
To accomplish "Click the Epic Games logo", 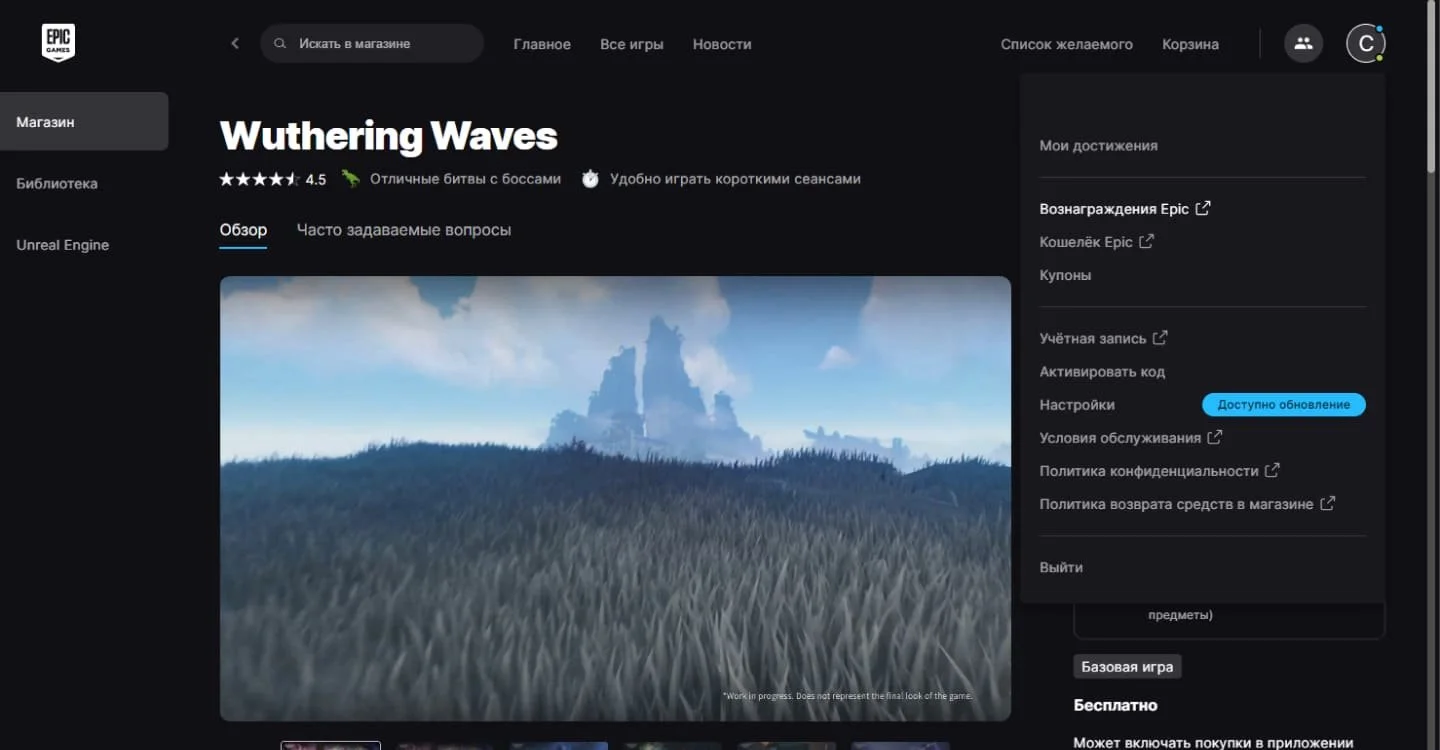I will tap(58, 43).
